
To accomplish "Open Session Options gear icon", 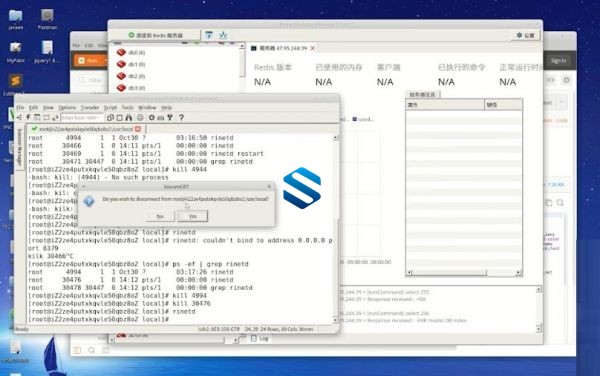I will point(152,117).
